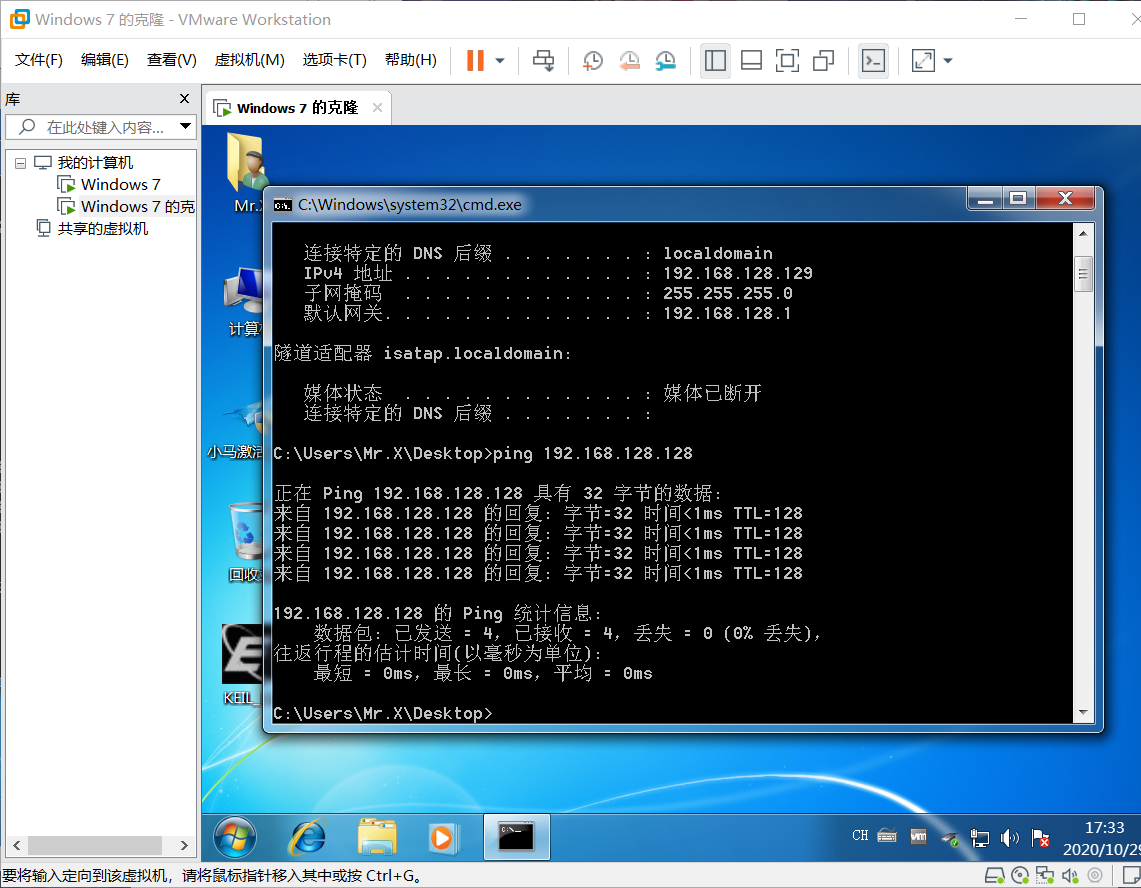This screenshot has height=888, width=1141.
Task: Open the stretch guest dropdown arrow
Action: pos(948,61)
